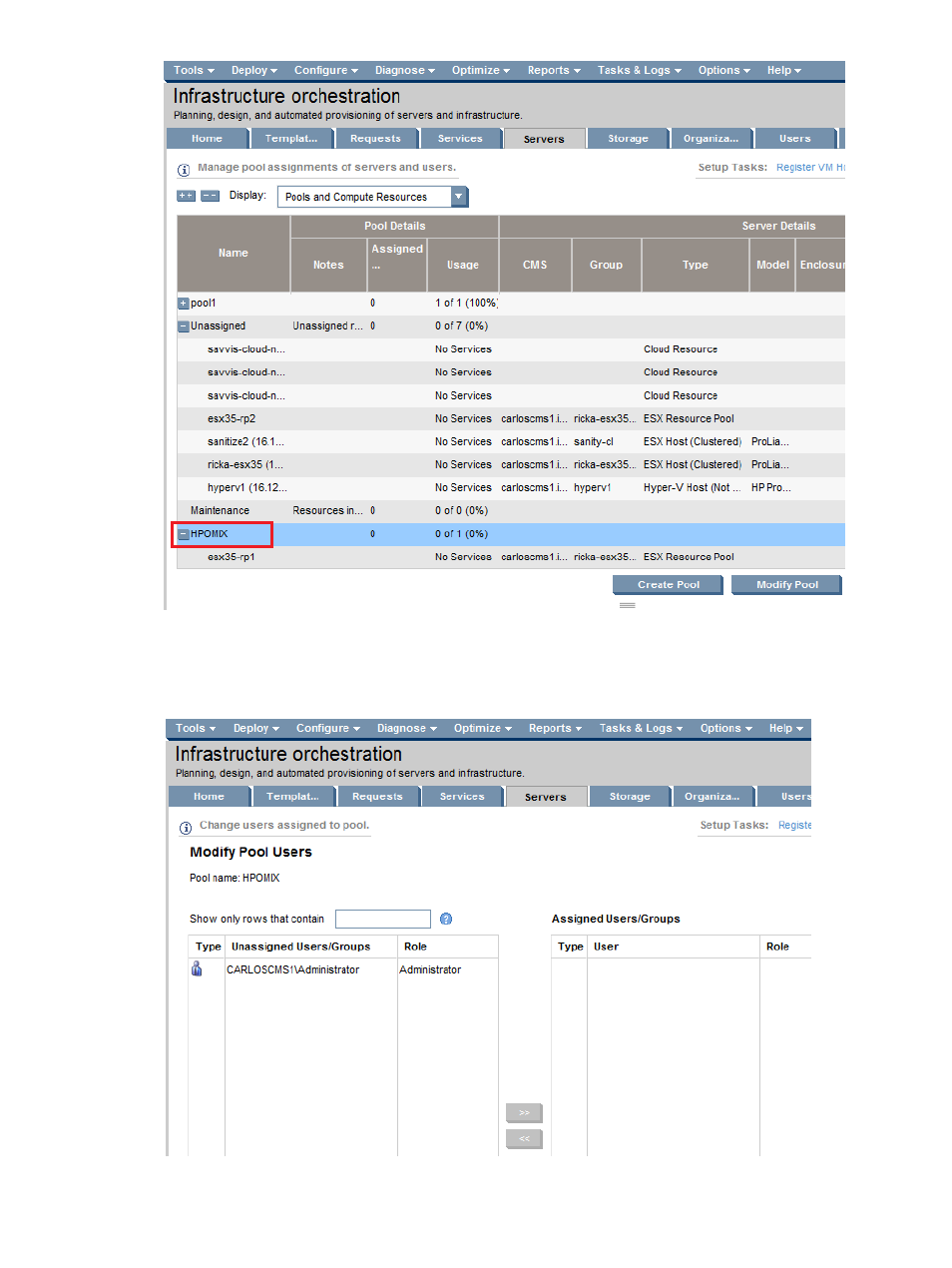This screenshot has width=952, height=1268.
Task: Select the sanitize2 server row
Action: point(511,442)
